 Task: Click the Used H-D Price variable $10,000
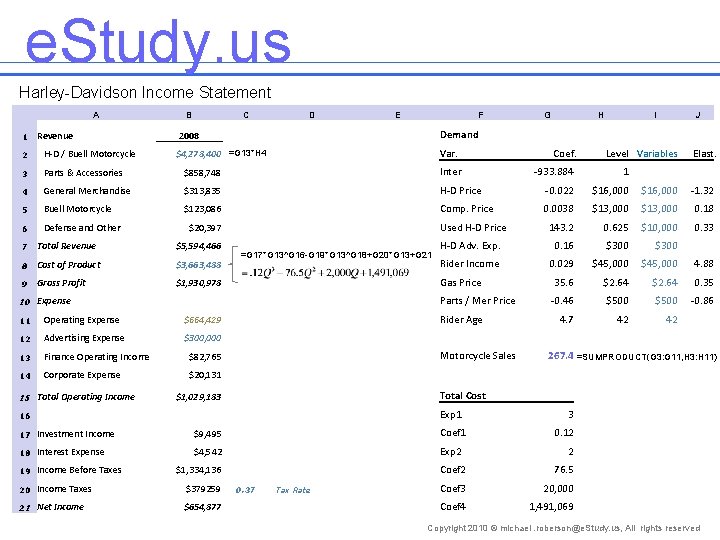coord(659,227)
